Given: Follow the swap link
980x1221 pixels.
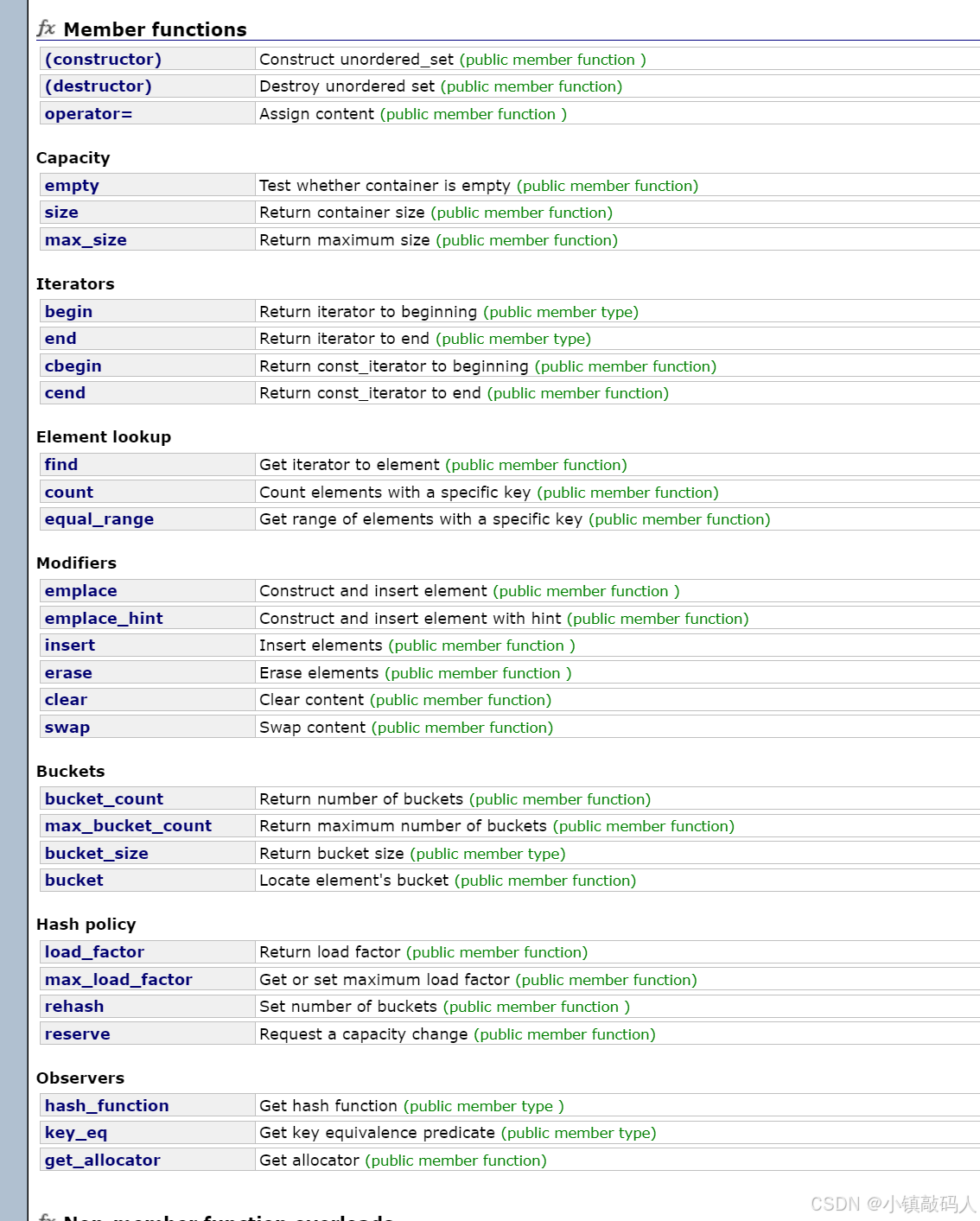Looking at the screenshot, I should tap(67, 728).
